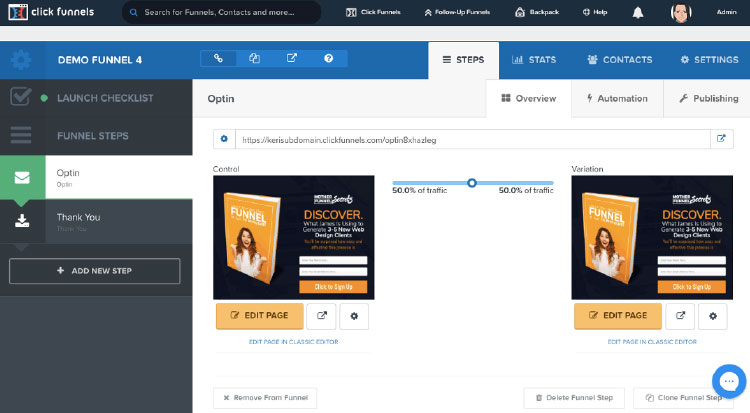Open Click Funnels menu in top nav
The width and height of the screenshot is (750, 413).
374,12
